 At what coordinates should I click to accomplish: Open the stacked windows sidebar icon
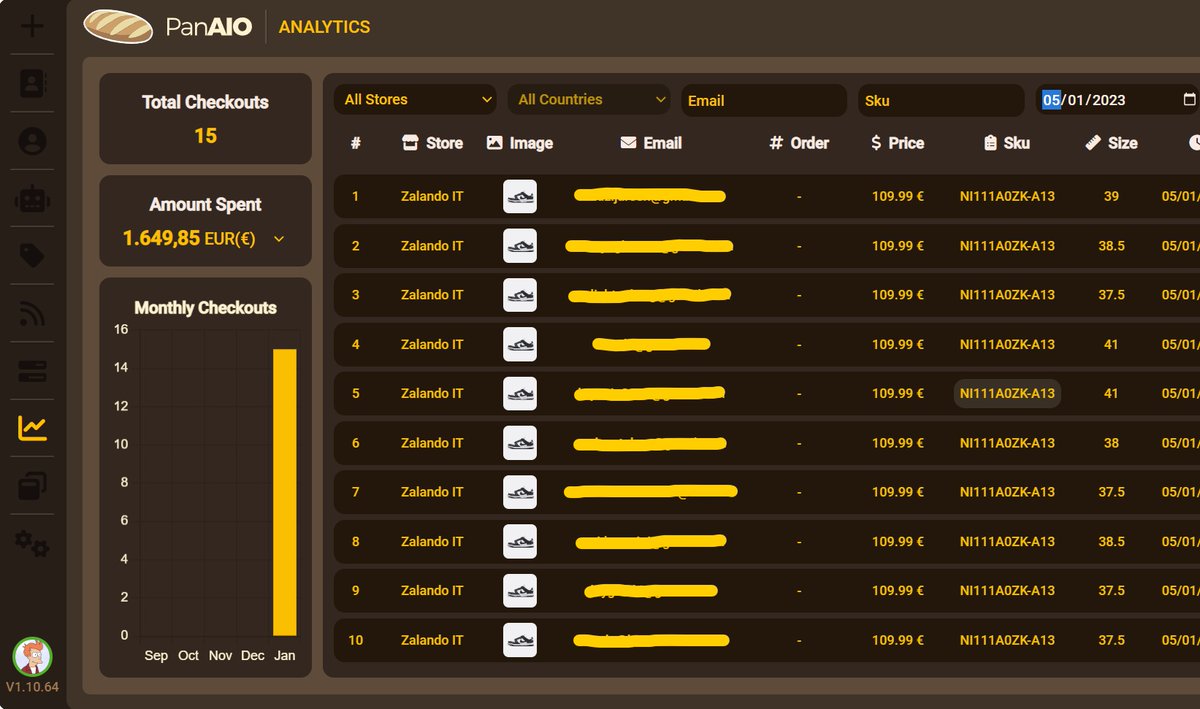(x=33, y=486)
